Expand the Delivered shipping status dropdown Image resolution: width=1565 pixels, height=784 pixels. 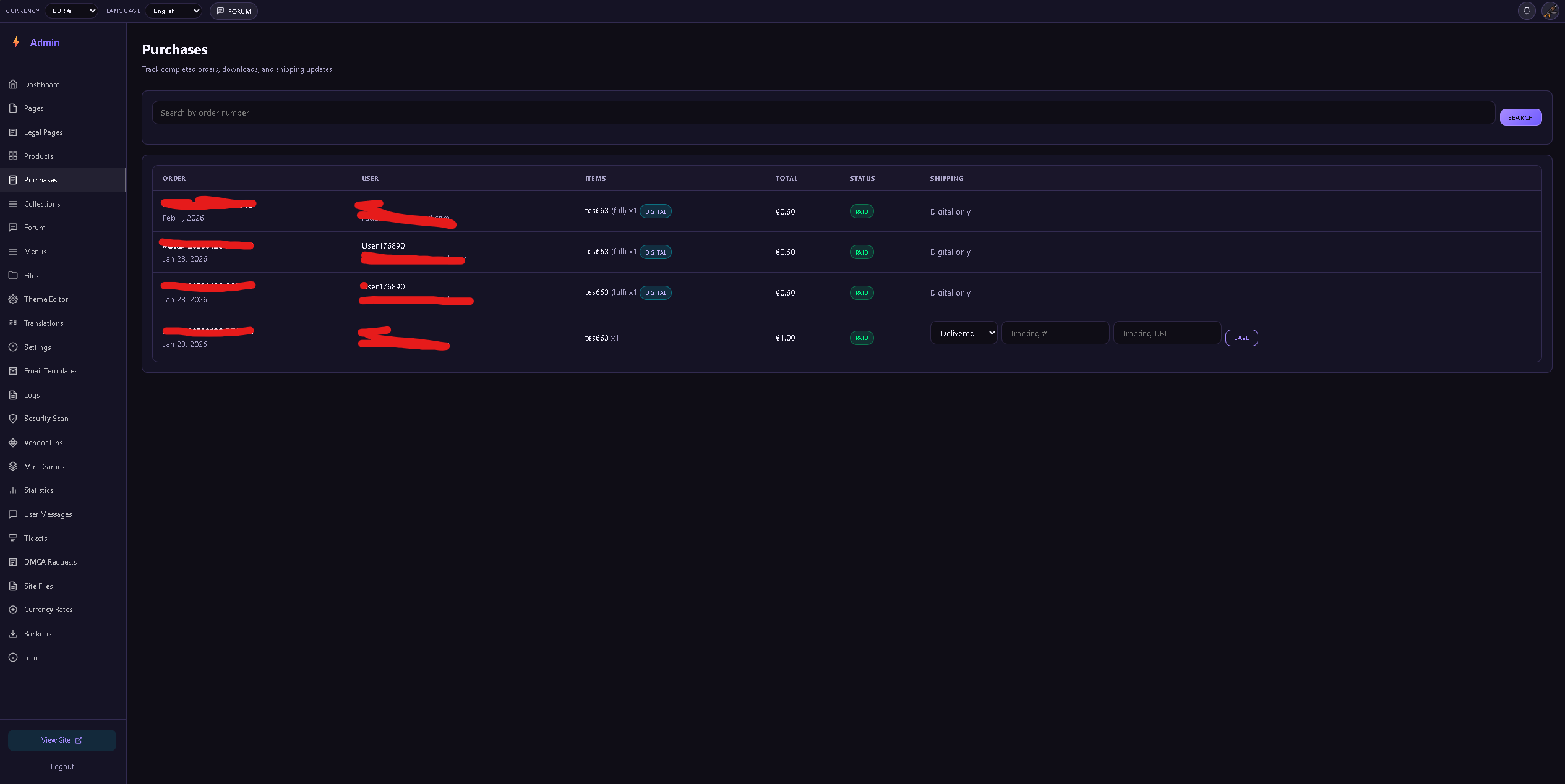[x=963, y=333]
